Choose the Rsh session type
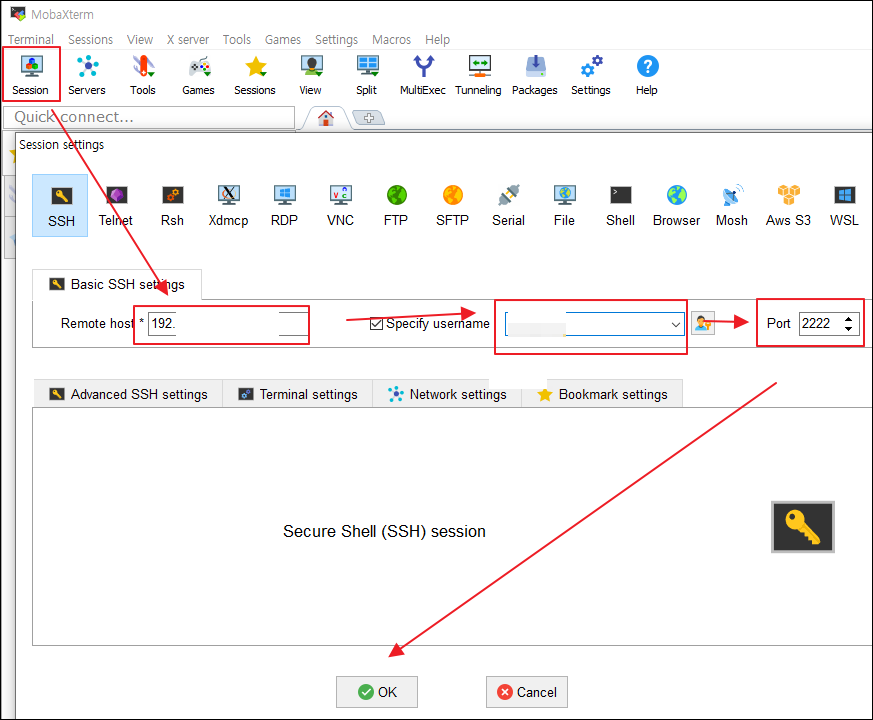 pyautogui.click(x=172, y=205)
